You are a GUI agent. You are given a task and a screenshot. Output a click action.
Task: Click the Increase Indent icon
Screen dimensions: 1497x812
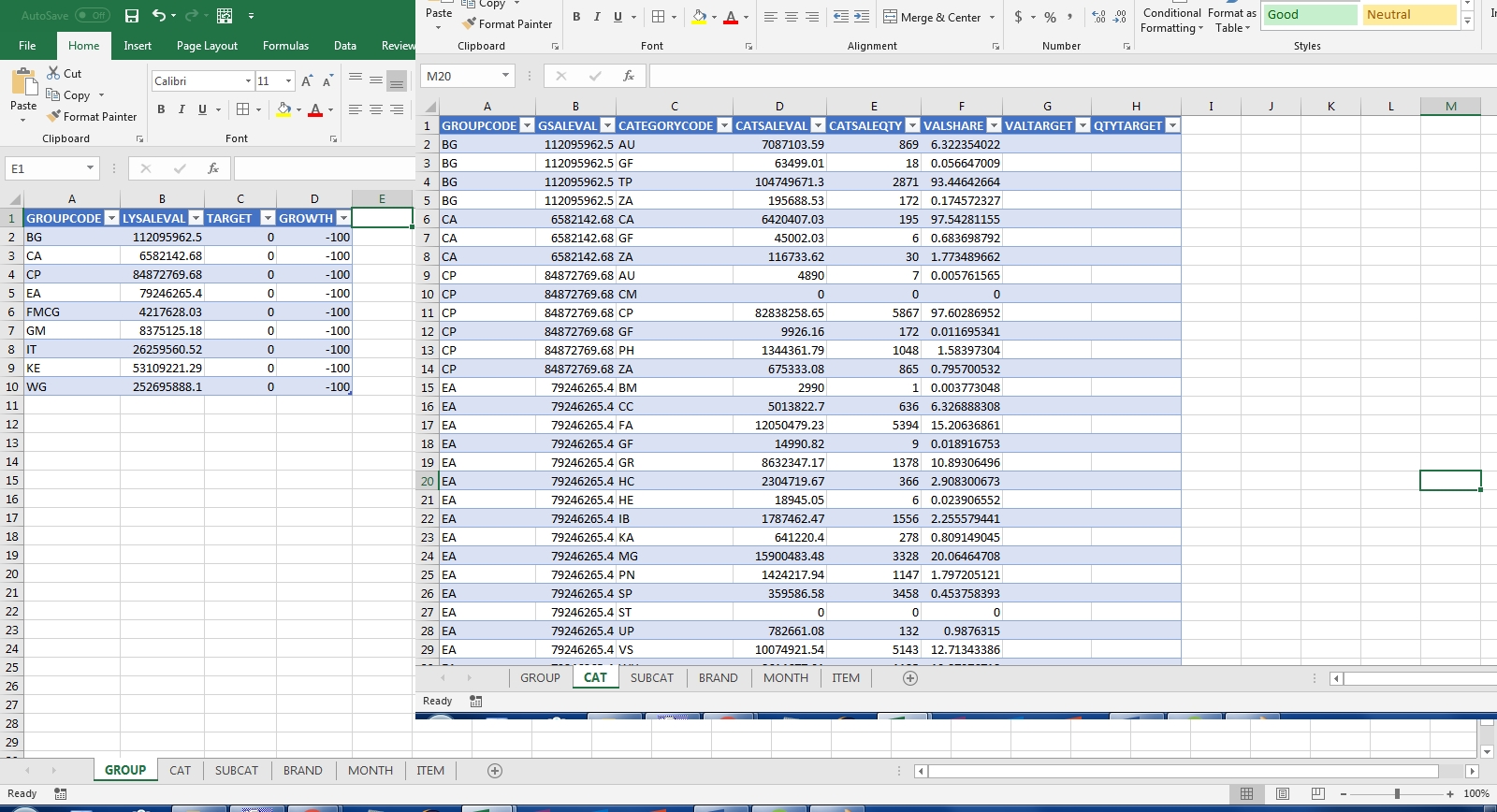coord(862,17)
